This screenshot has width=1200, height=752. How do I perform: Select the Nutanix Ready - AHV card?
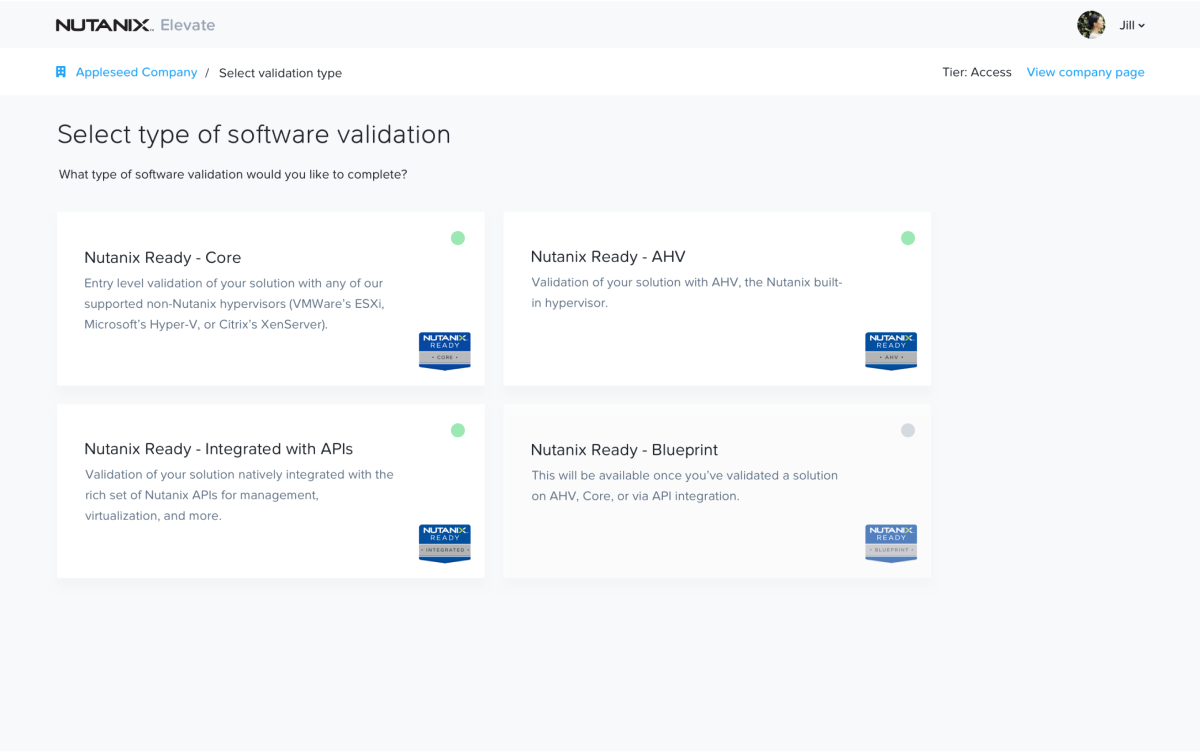pyautogui.click(x=716, y=298)
